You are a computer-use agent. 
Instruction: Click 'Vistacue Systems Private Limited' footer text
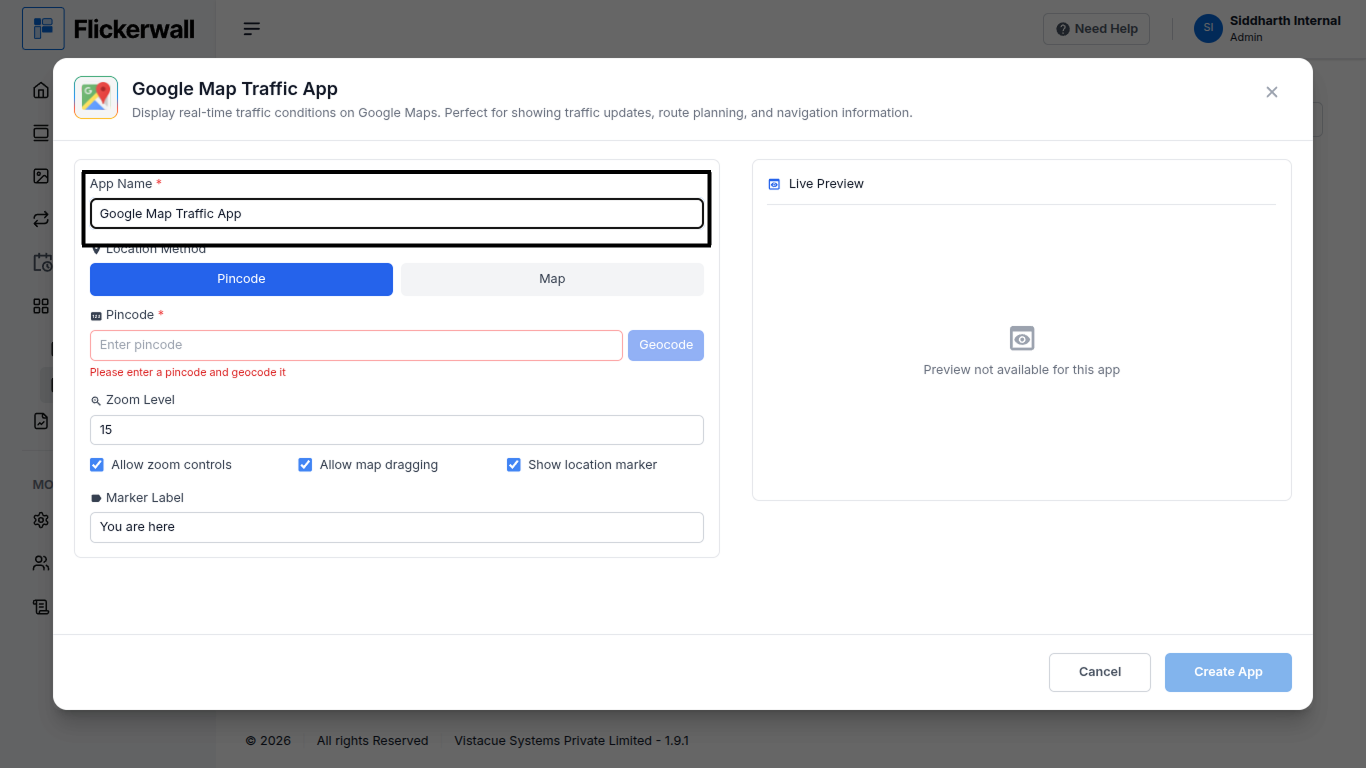(x=554, y=741)
